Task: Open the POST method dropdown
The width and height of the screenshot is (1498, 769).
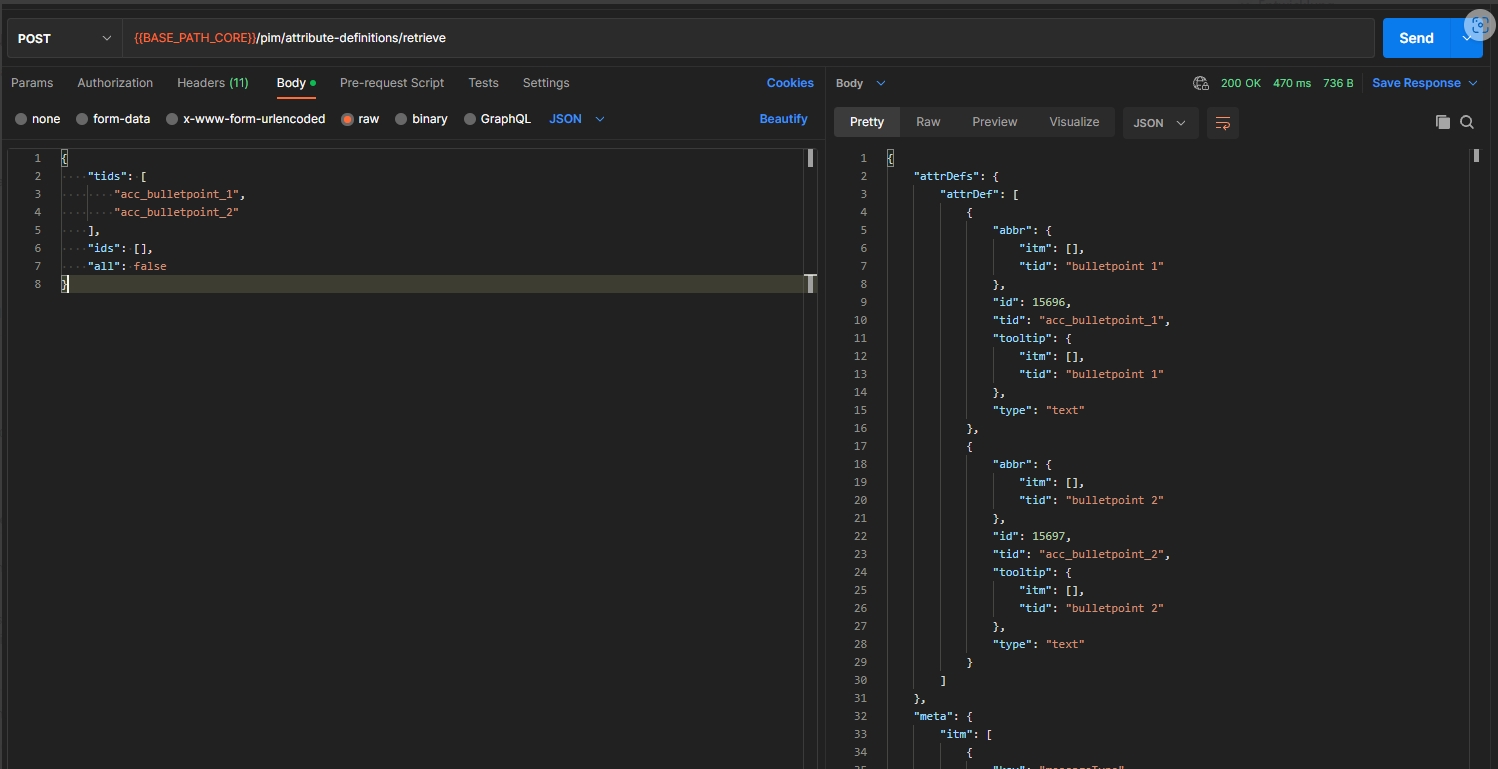Action: click(64, 38)
